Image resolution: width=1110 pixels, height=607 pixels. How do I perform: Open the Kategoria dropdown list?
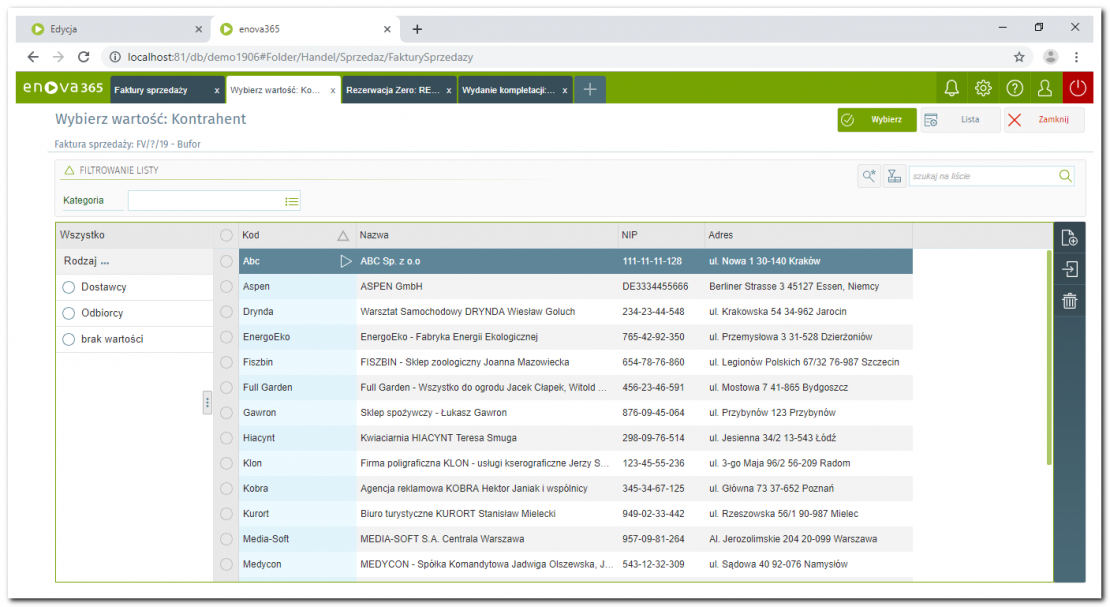291,201
